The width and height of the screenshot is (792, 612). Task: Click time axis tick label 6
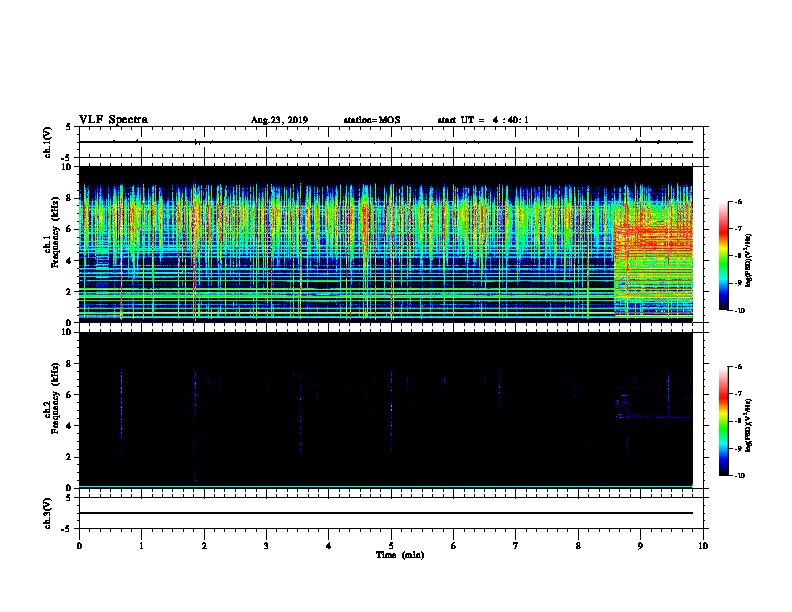click(x=454, y=546)
